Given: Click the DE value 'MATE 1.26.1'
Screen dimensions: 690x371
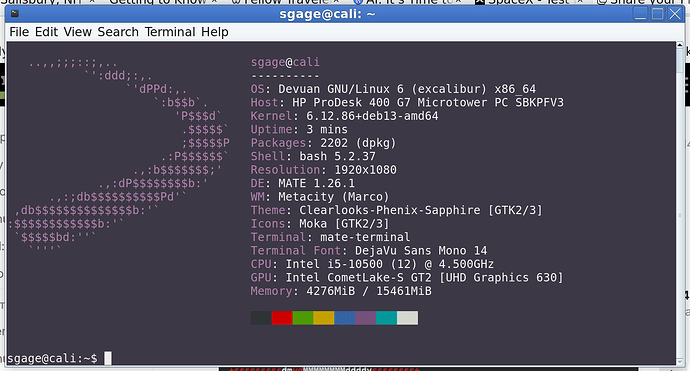Looking at the screenshot, I should pos(316,183).
